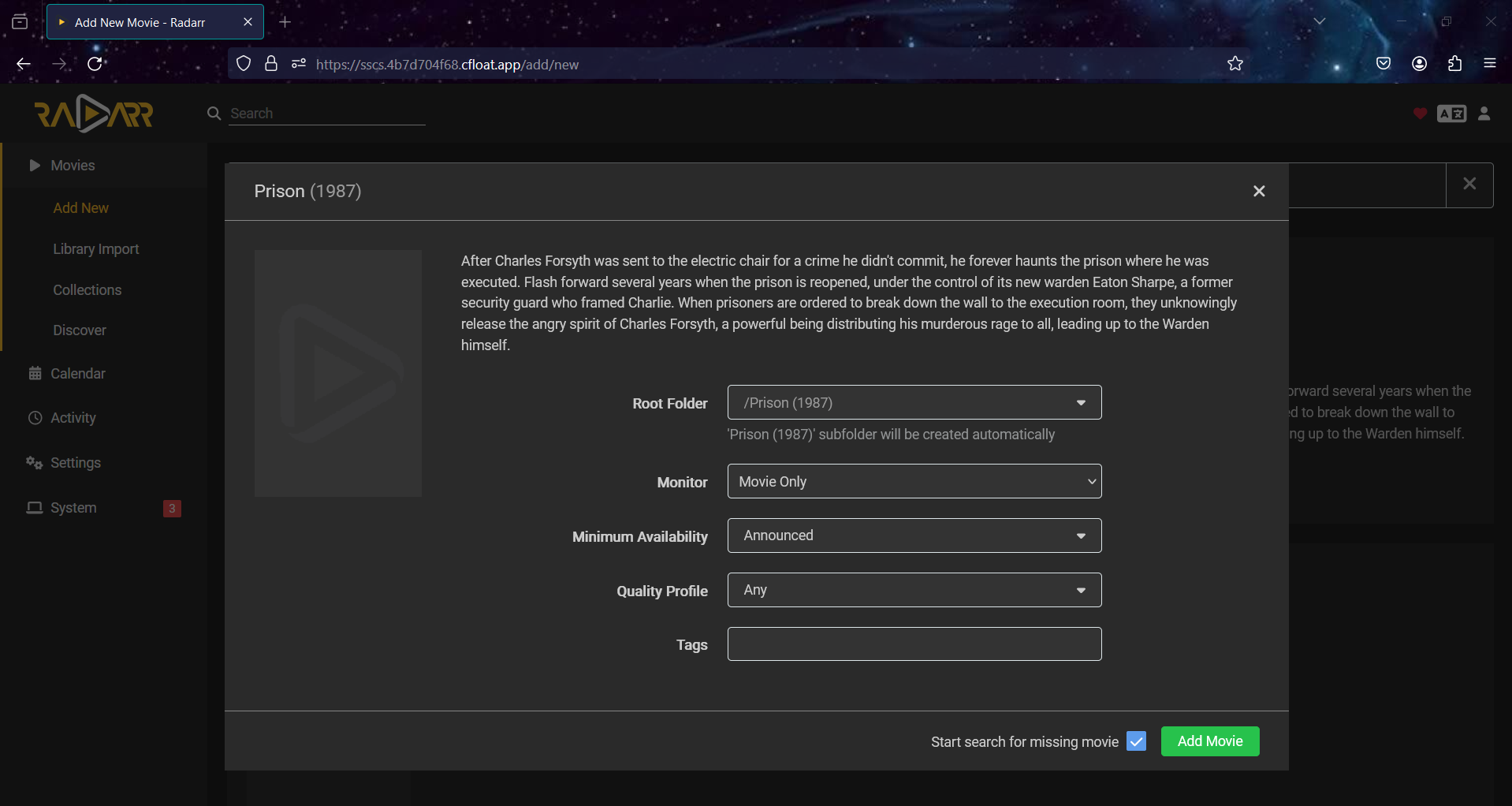
Task: Click the browser back arrow
Action: pyautogui.click(x=24, y=64)
